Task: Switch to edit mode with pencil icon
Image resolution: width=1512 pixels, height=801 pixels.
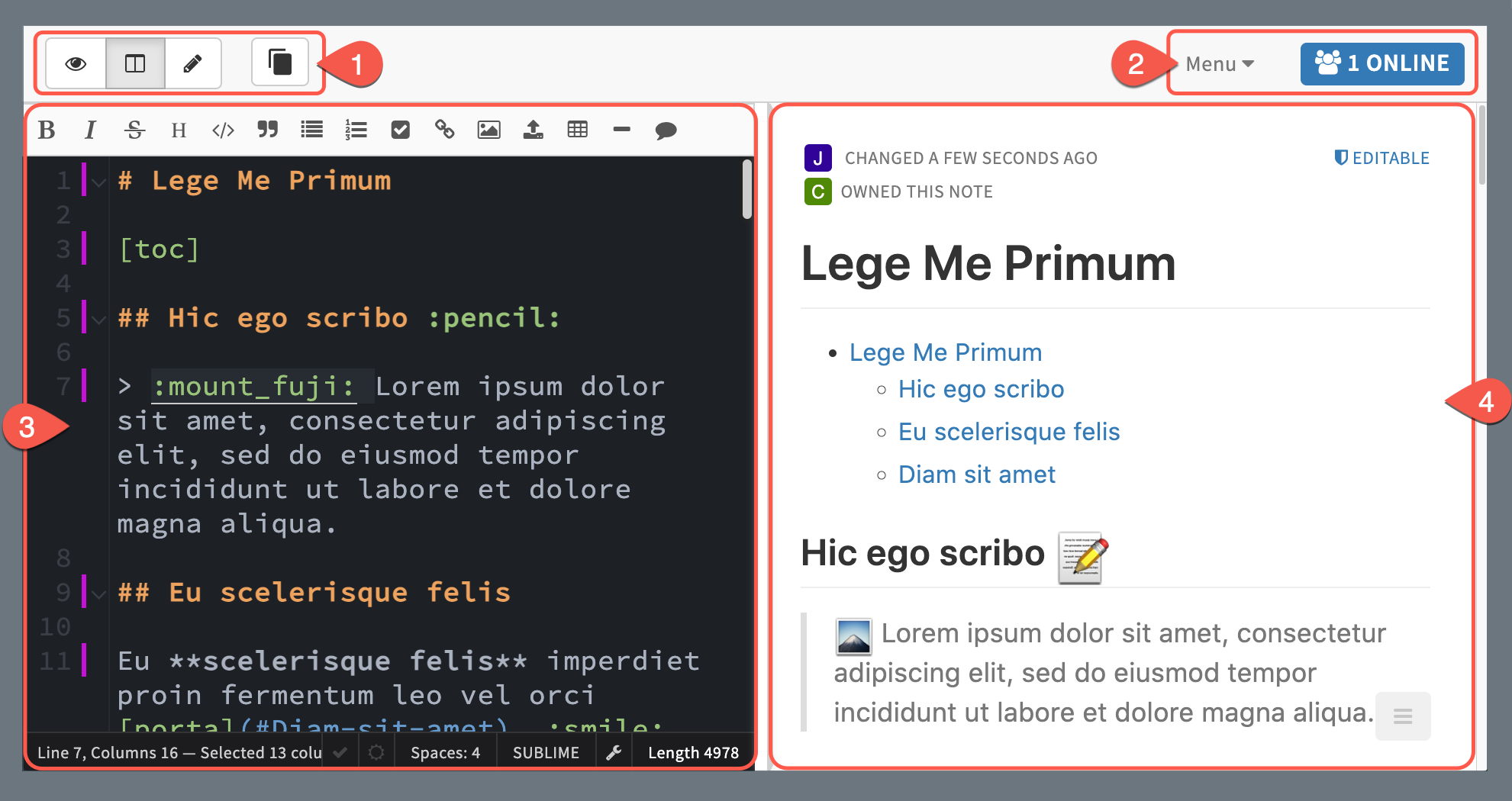Action: point(193,63)
